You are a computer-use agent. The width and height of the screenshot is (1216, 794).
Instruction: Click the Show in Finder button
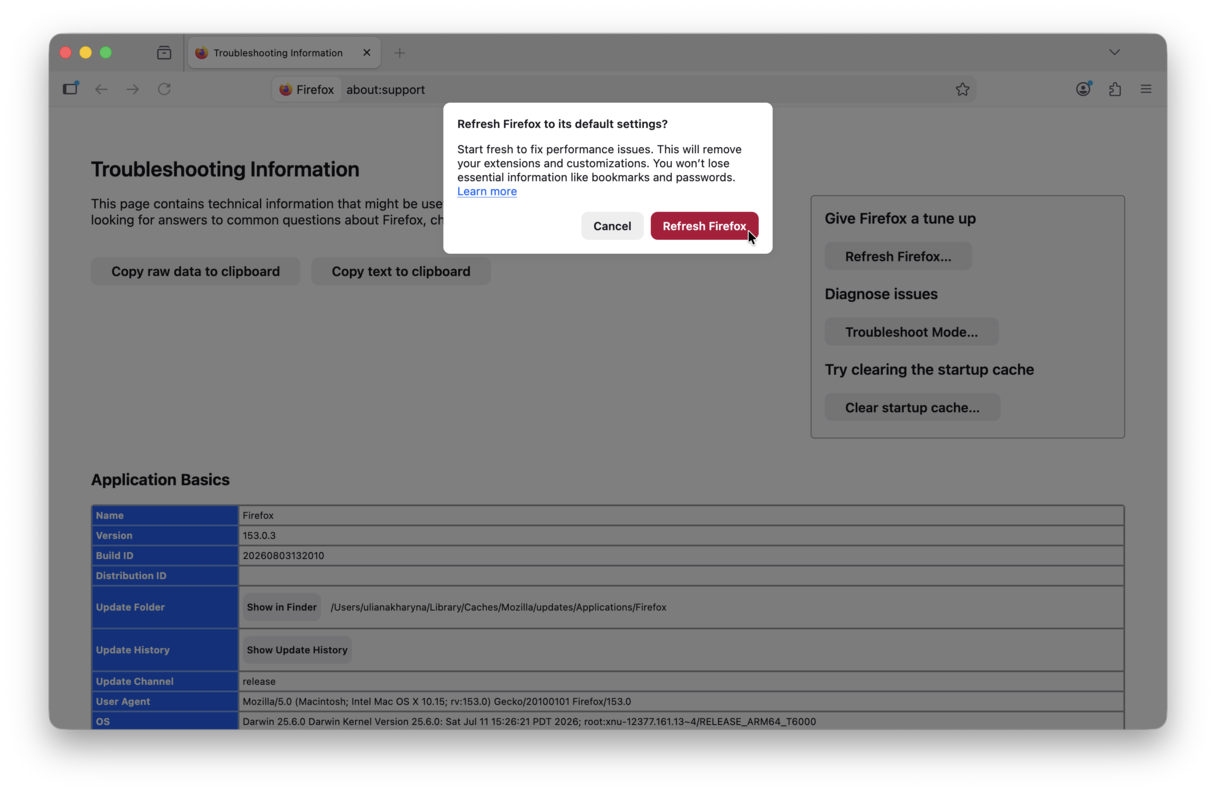282,607
